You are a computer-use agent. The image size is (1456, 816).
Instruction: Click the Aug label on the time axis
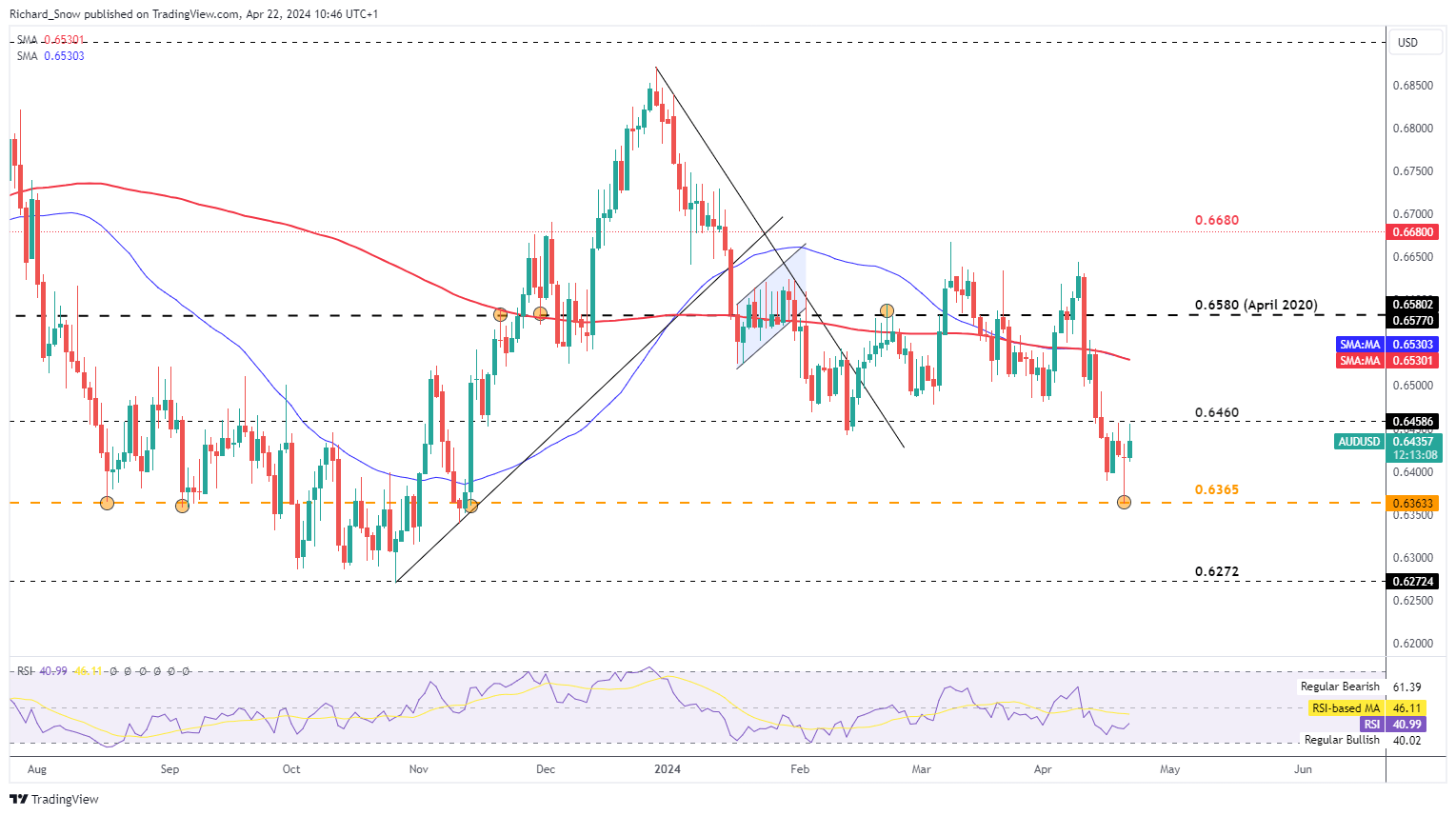pos(37,769)
